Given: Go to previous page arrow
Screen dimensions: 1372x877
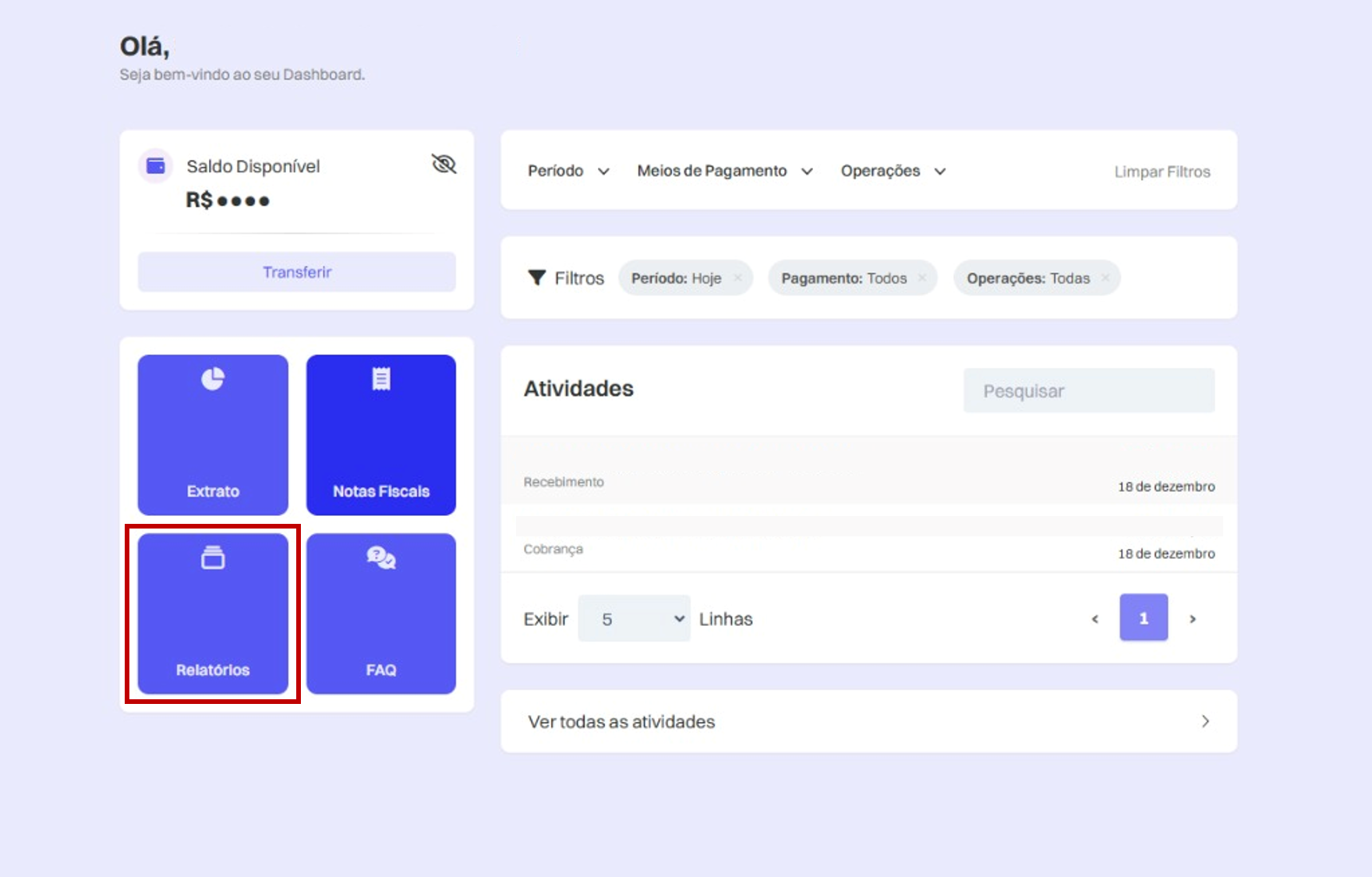Looking at the screenshot, I should pyautogui.click(x=1095, y=618).
